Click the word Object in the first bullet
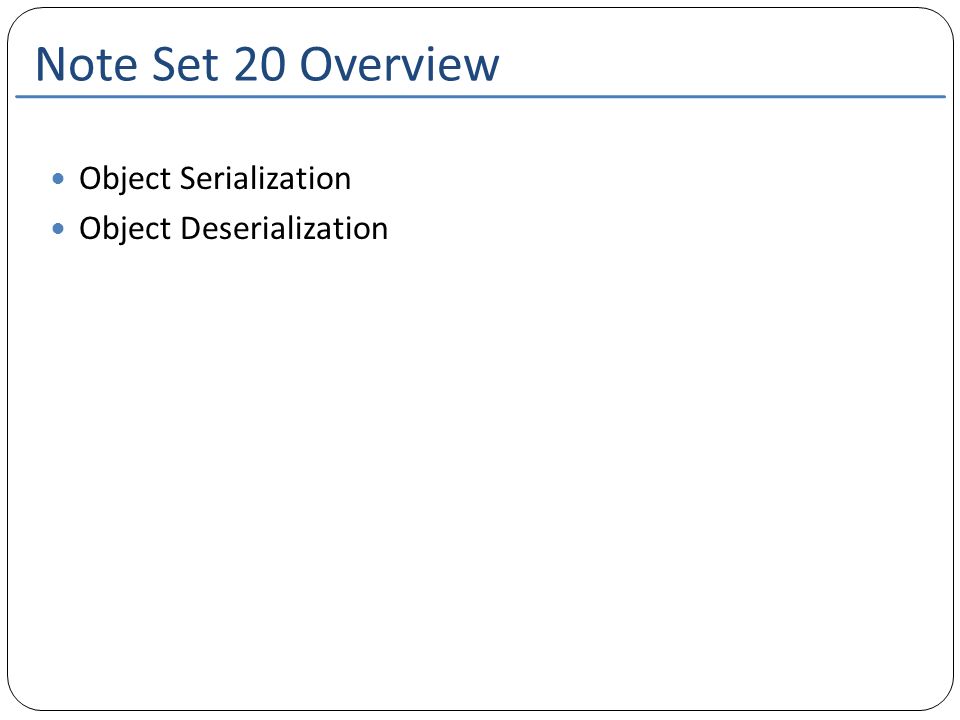This screenshot has width=960, height=720. (125, 180)
